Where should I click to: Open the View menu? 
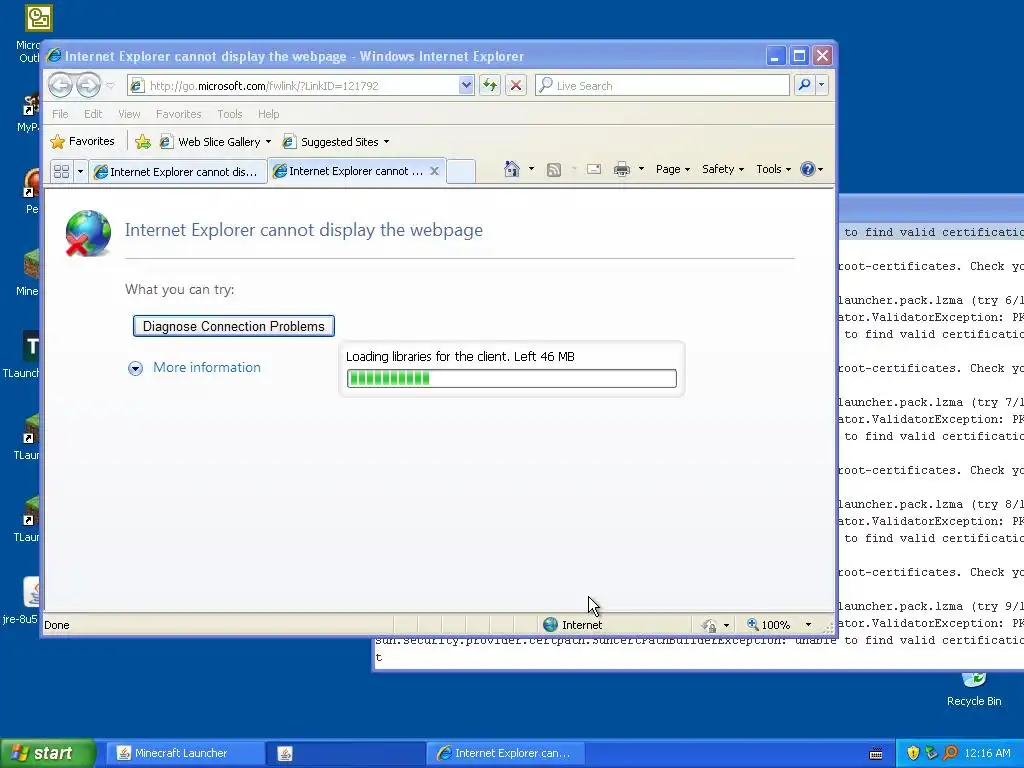(x=129, y=114)
